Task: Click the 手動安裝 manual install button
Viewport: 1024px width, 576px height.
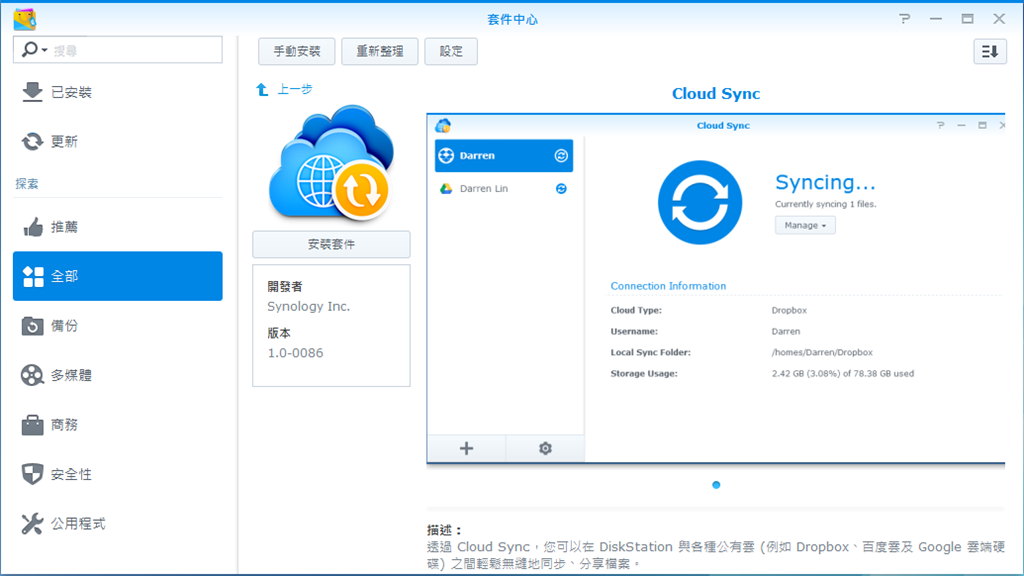Action: [x=296, y=51]
